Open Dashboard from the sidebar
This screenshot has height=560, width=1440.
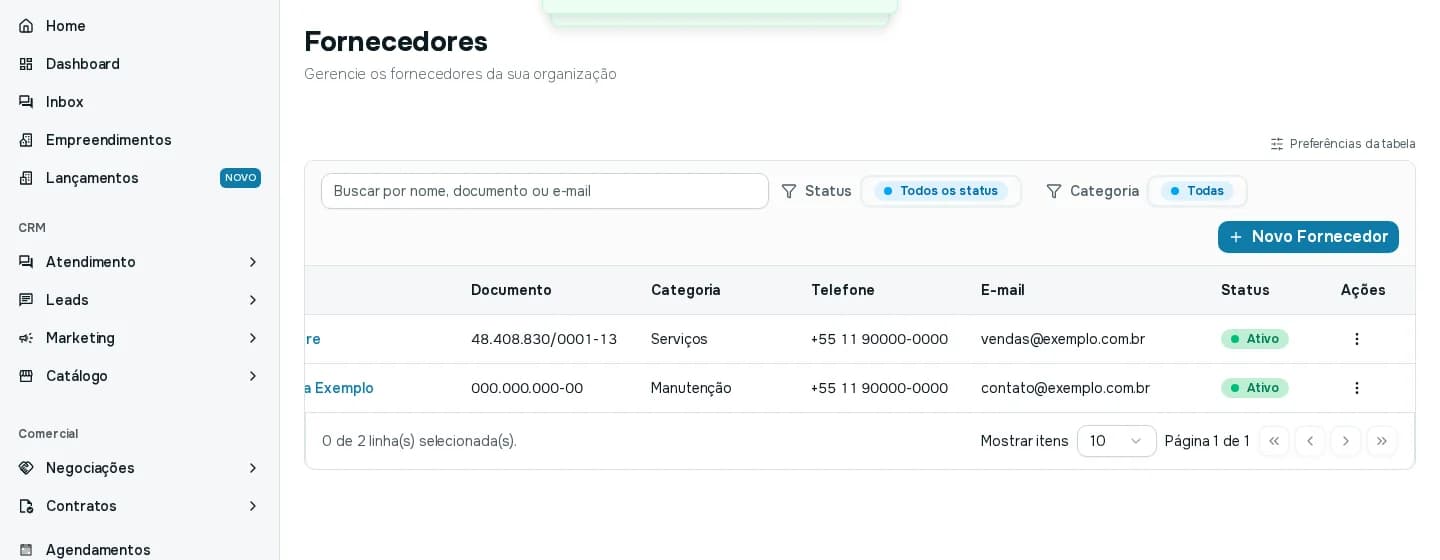coord(83,64)
